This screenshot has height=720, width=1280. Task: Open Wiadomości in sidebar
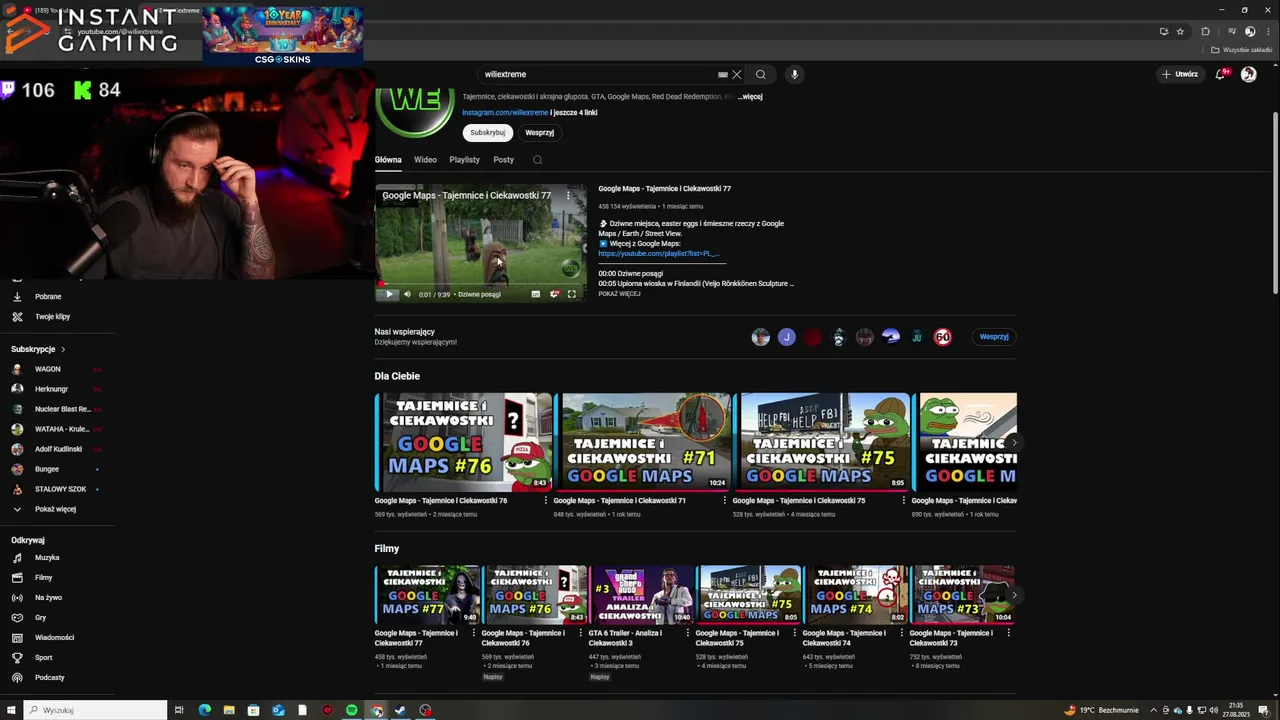point(56,638)
